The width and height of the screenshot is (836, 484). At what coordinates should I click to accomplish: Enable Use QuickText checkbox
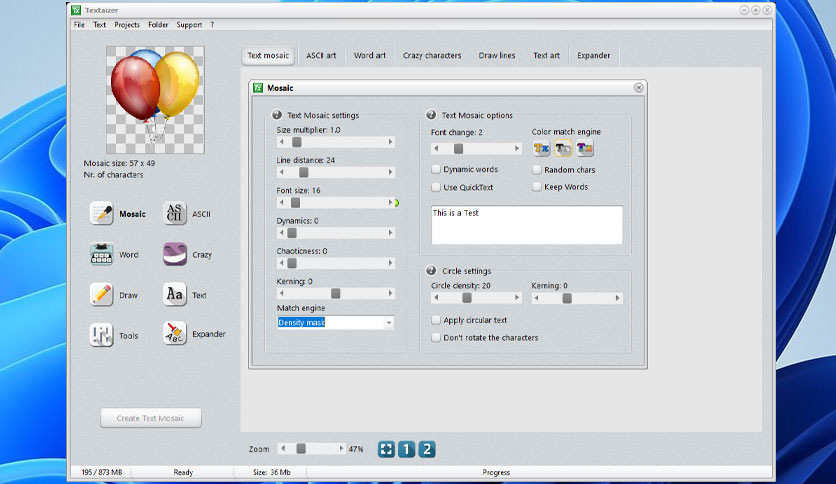click(436, 187)
